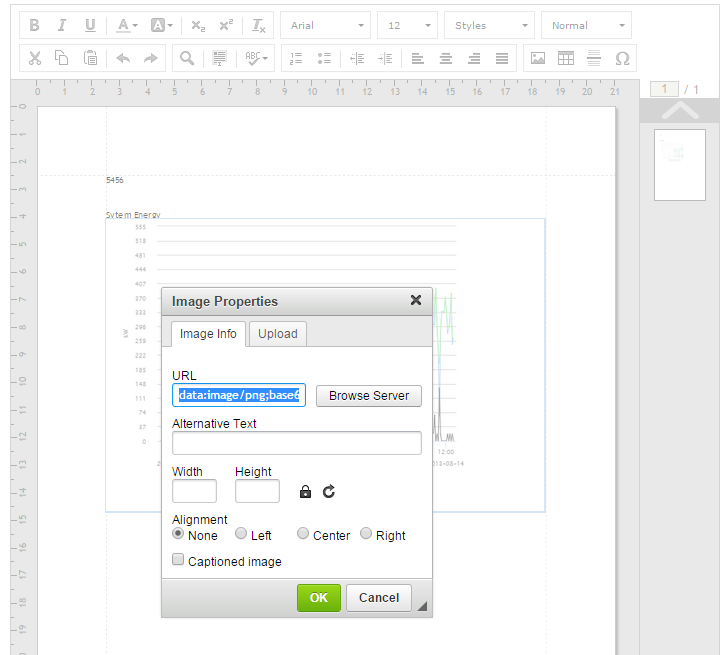Enable the Captioned image checkbox
725x655 pixels.
tap(178, 560)
